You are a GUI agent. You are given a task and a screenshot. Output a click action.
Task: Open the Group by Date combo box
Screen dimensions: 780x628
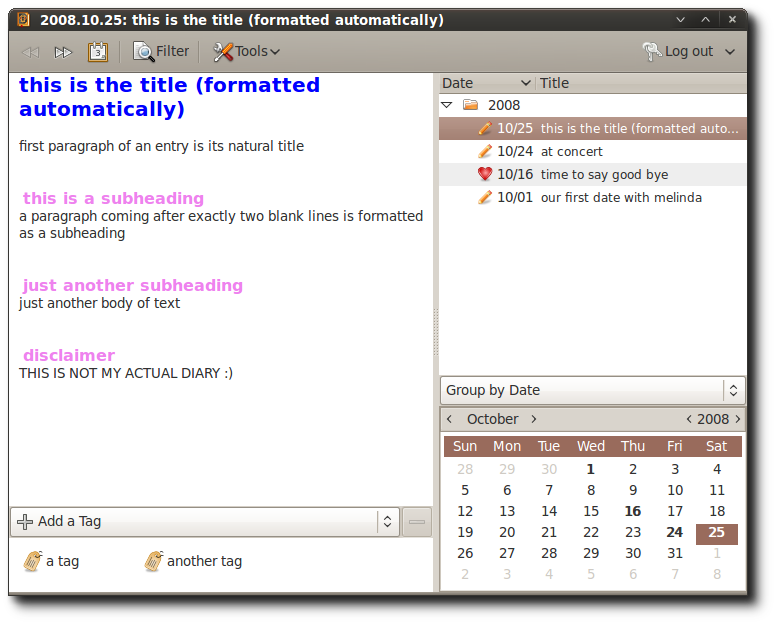[x=592, y=390]
